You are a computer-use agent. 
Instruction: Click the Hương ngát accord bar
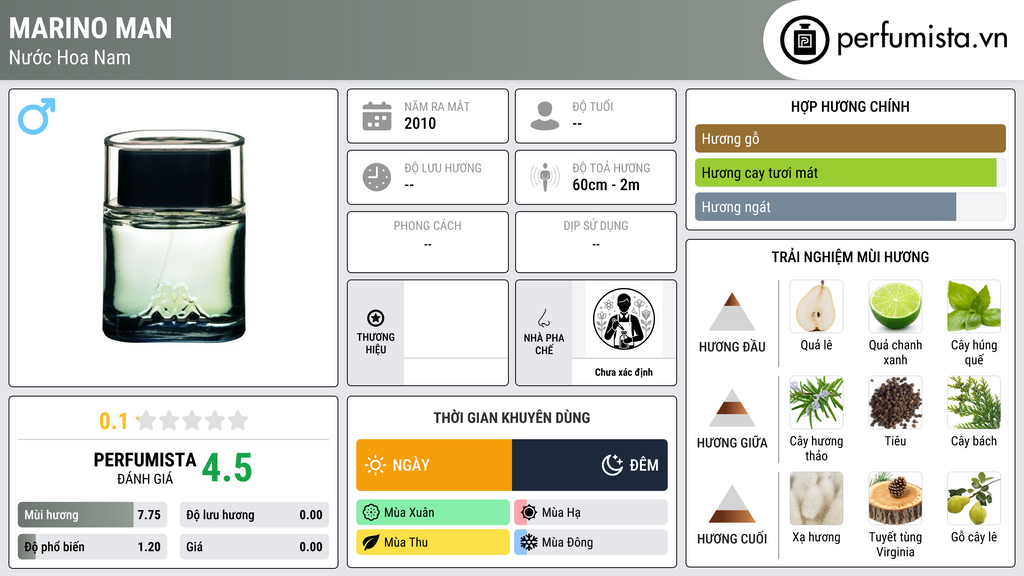coord(850,207)
